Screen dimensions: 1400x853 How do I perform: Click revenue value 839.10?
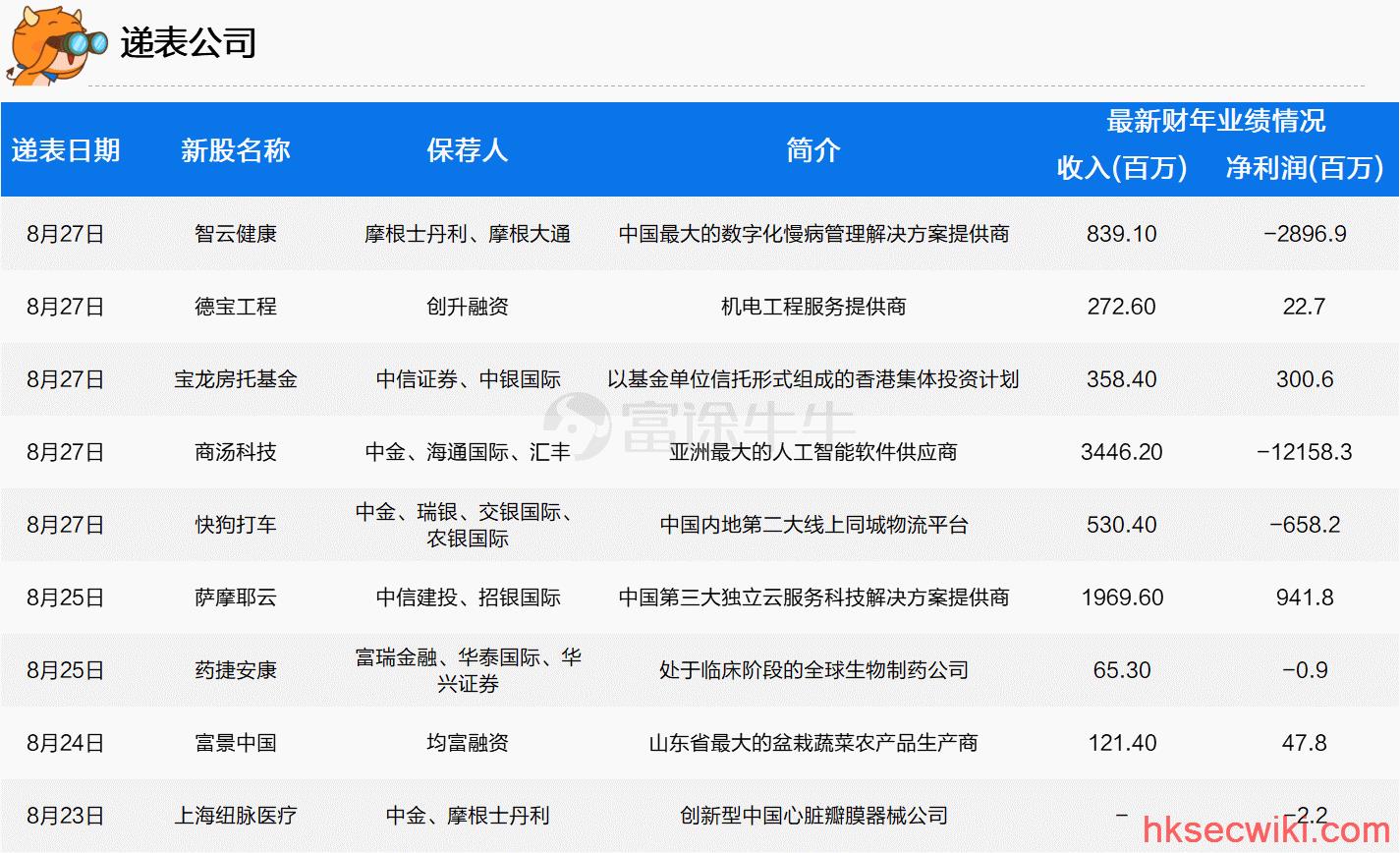tap(1122, 234)
